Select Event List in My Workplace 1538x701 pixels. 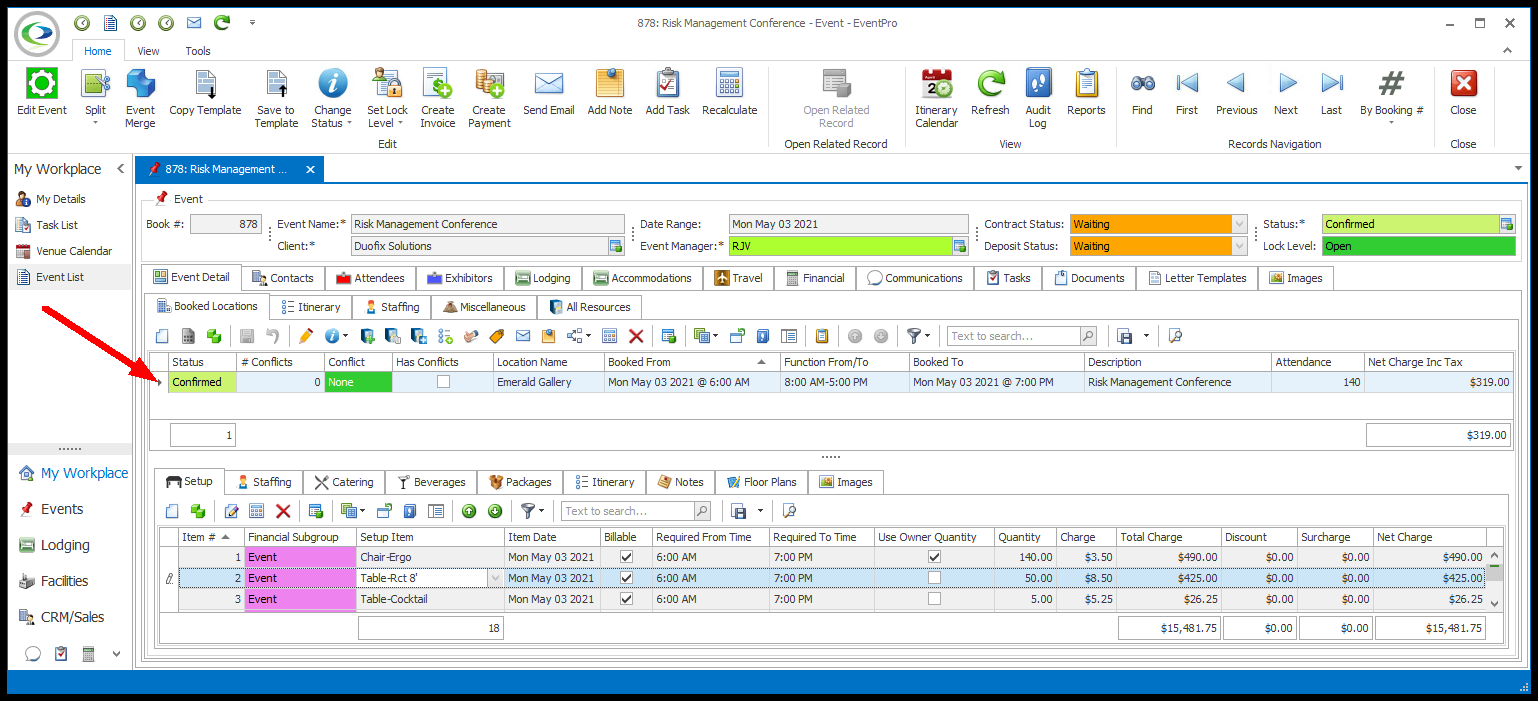point(70,277)
